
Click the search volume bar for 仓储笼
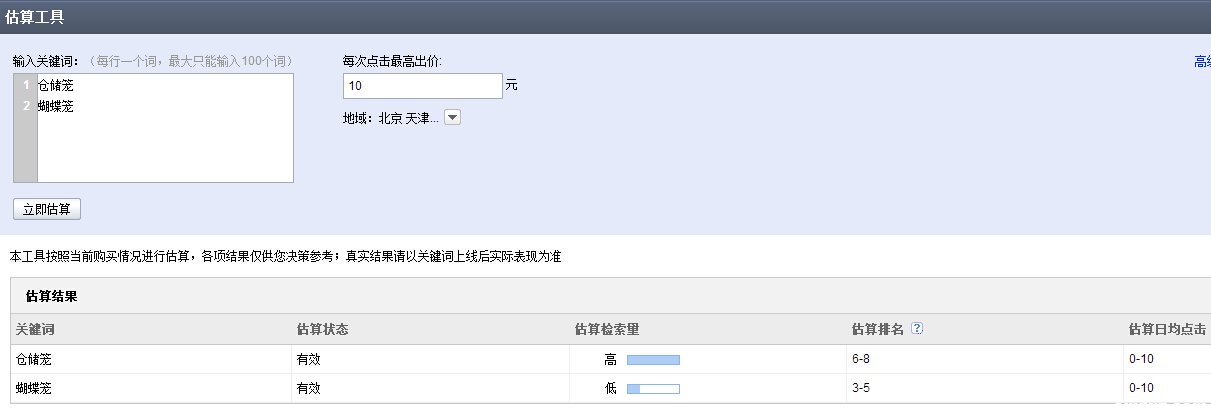click(x=653, y=359)
